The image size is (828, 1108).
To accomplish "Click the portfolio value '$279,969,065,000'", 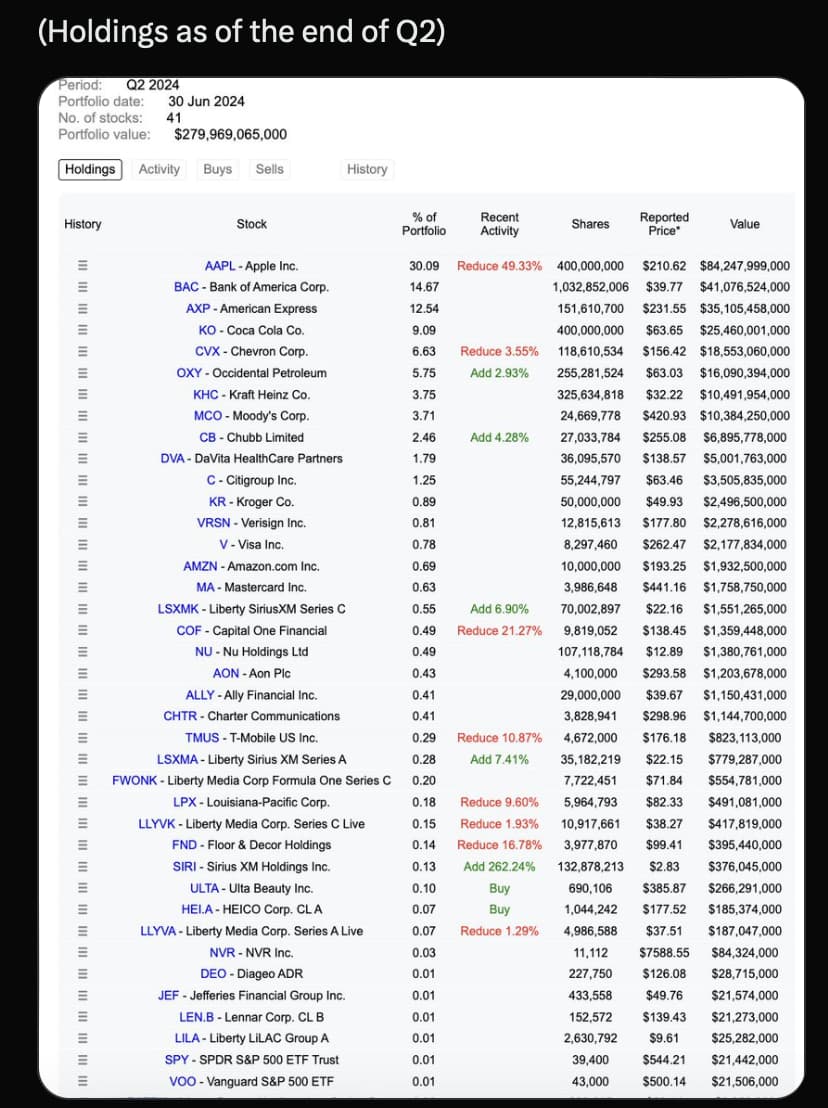I will click(x=230, y=134).
